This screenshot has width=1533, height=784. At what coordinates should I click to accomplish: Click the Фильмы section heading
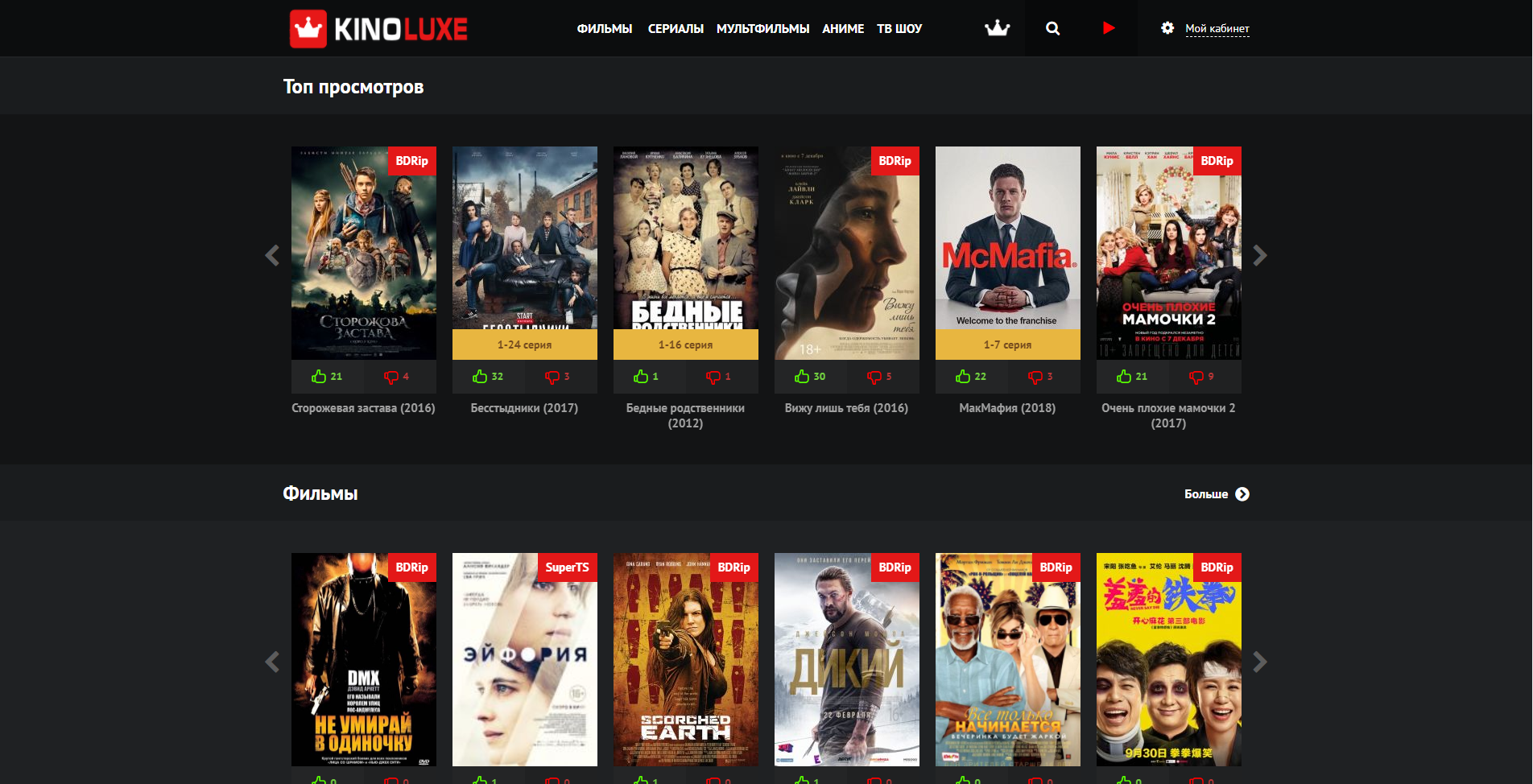click(x=320, y=493)
